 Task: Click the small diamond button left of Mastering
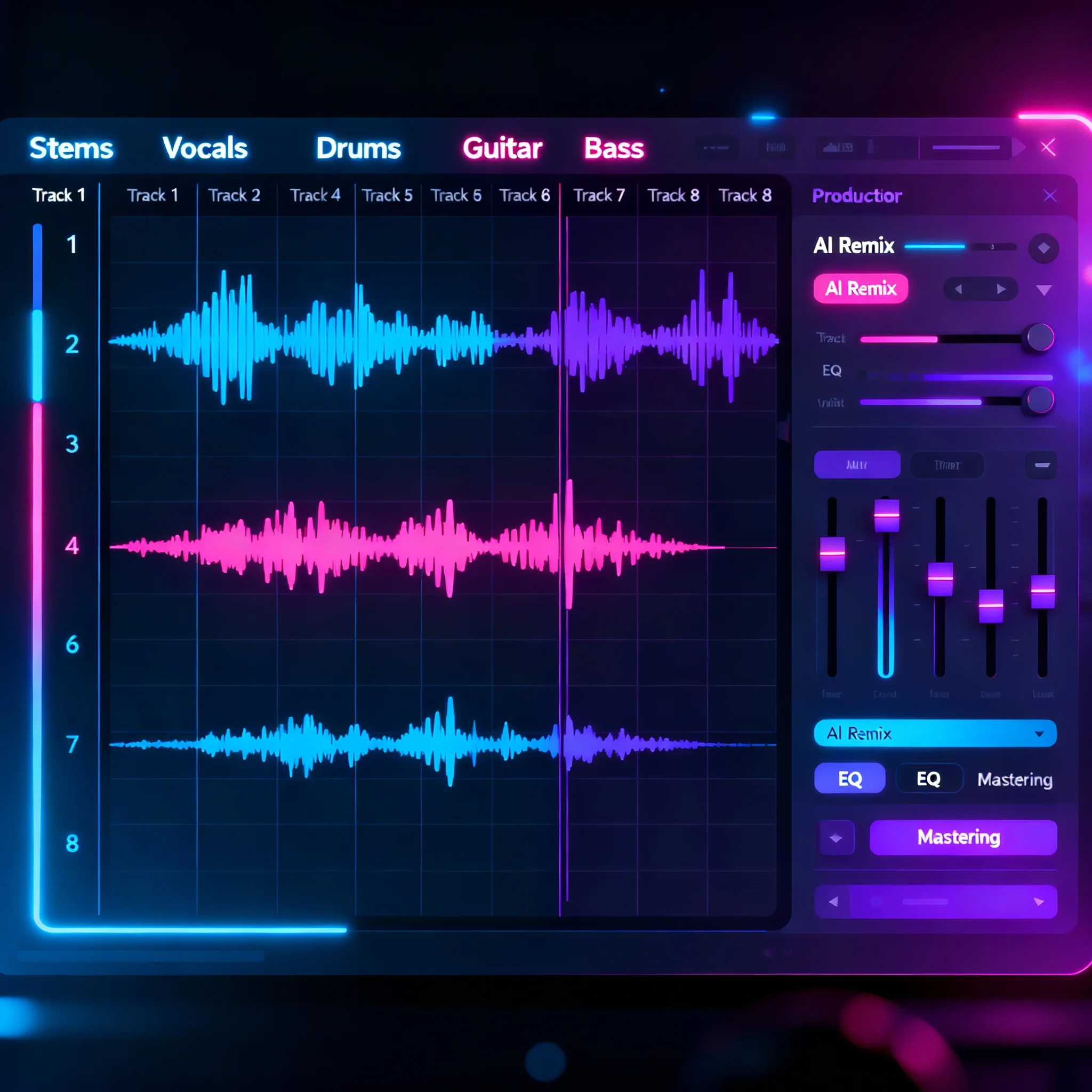point(837,838)
